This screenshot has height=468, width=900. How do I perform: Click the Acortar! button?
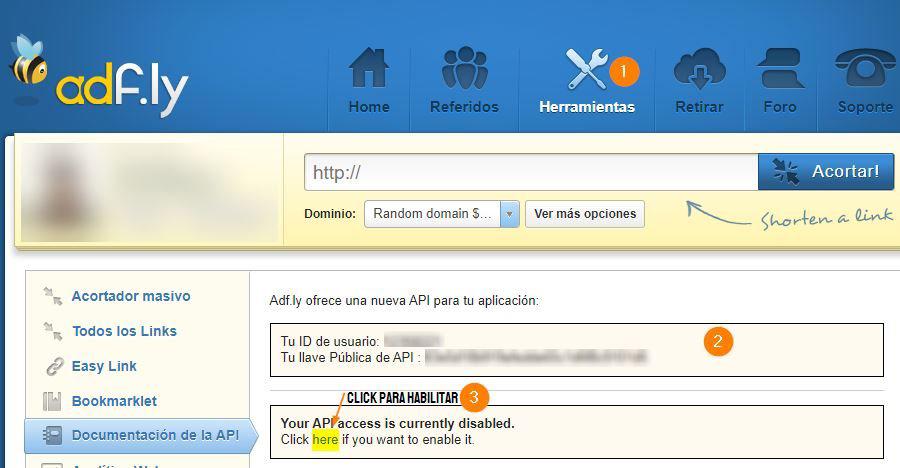(826, 171)
